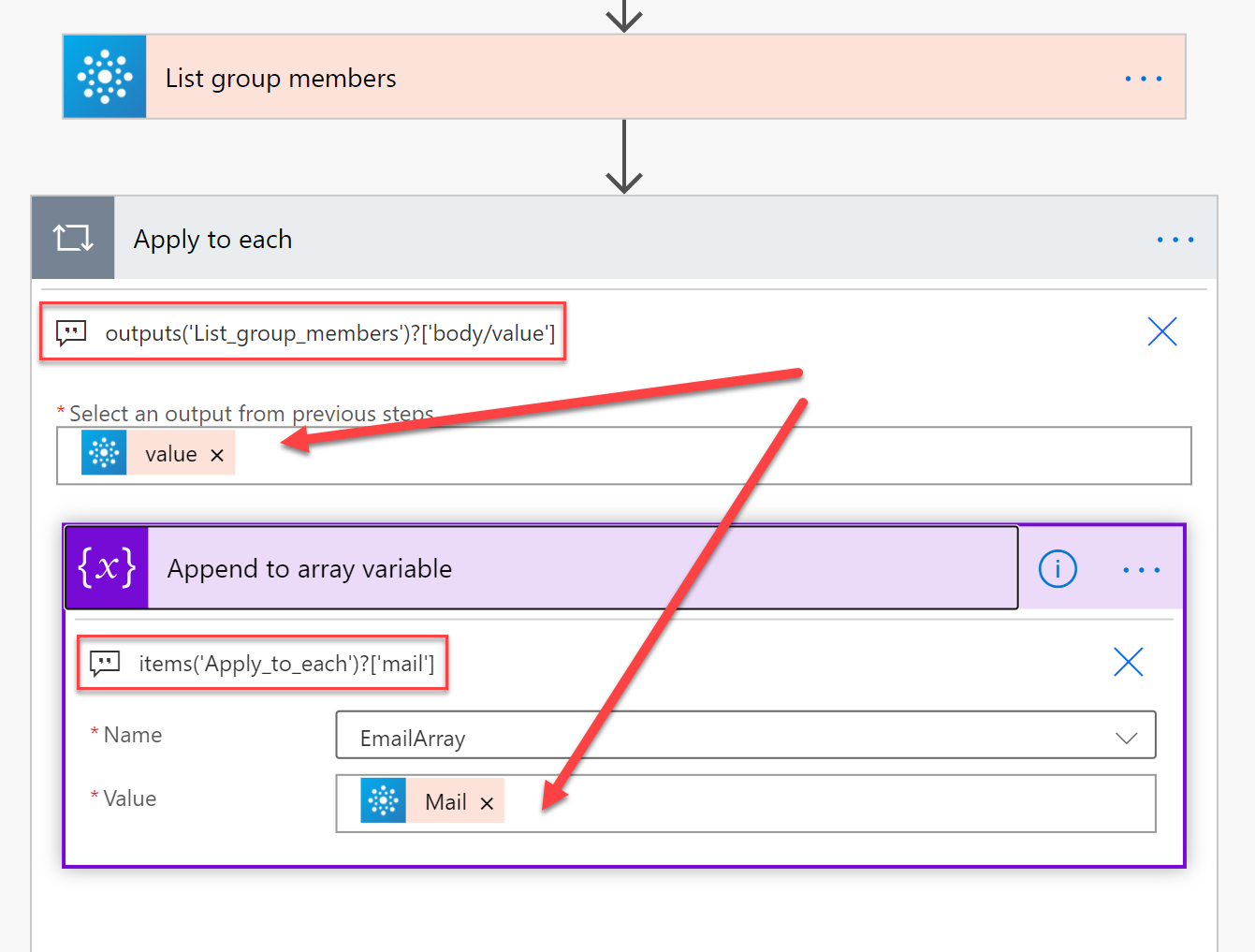This screenshot has width=1255, height=952.
Task: Click inside the Select an output input field
Action: 711,456
